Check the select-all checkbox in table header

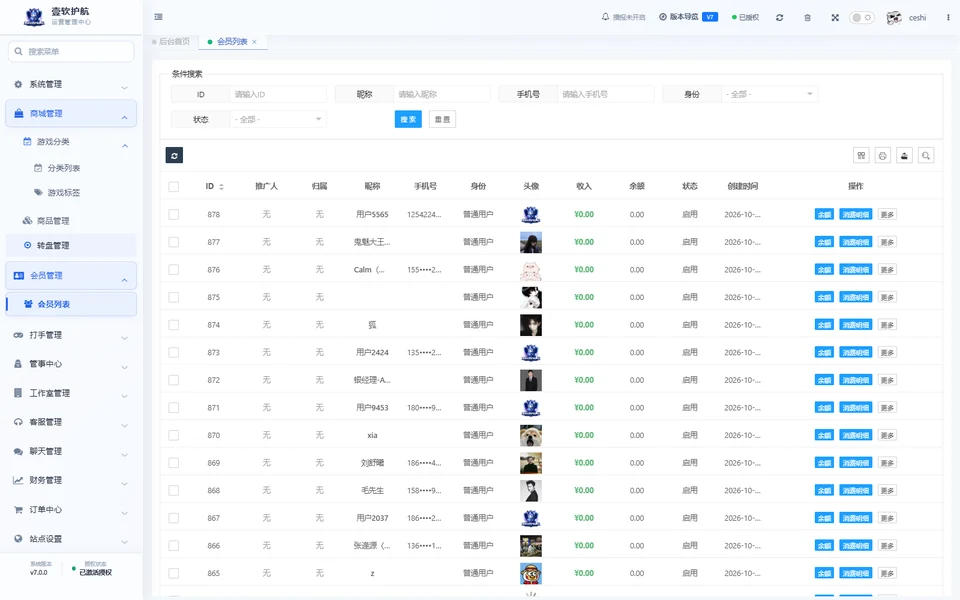174,187
